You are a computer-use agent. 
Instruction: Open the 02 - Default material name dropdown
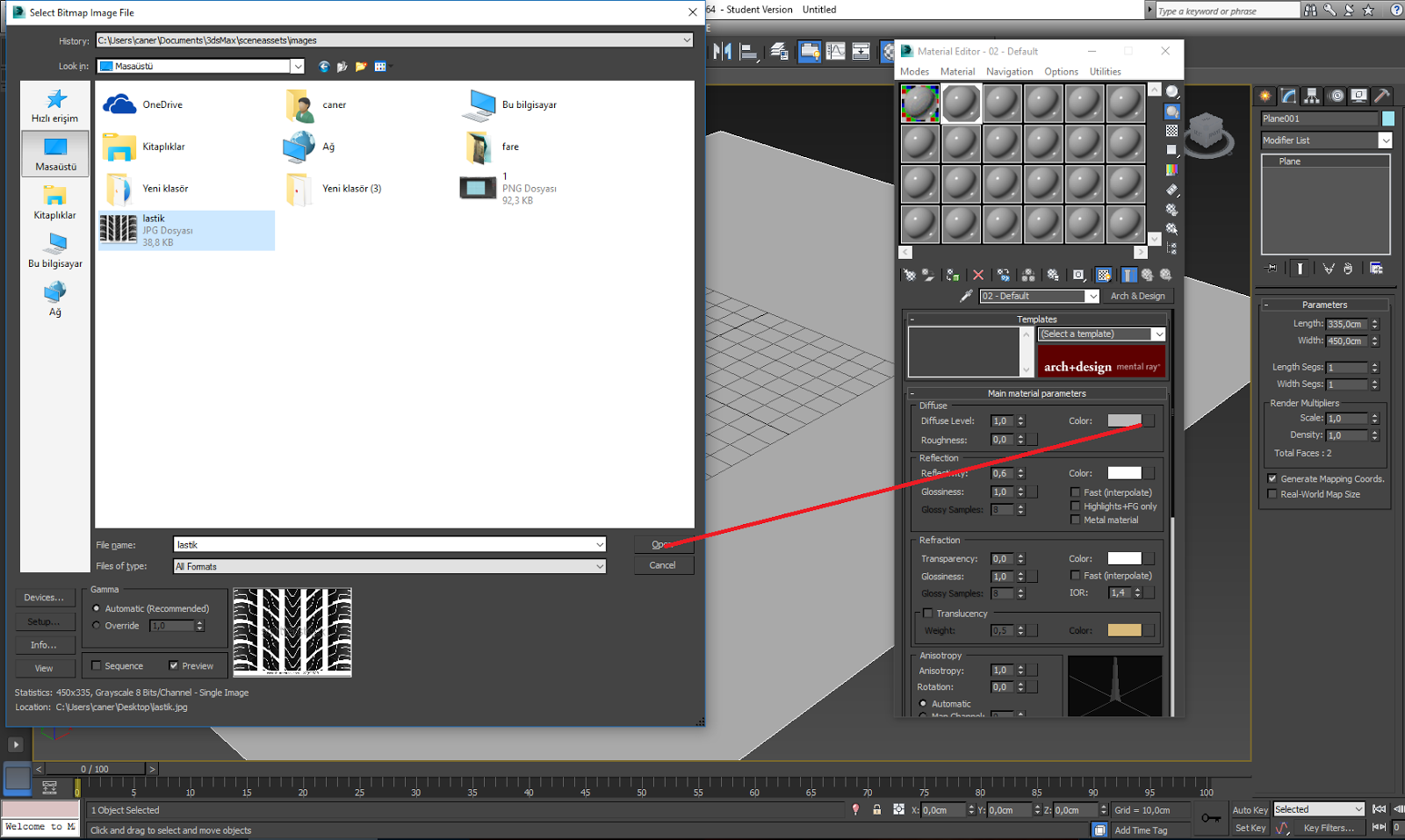tap(1092, 297)
